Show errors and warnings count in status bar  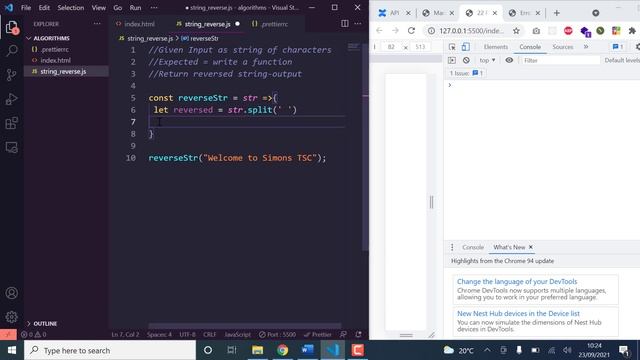coord(34,334)
